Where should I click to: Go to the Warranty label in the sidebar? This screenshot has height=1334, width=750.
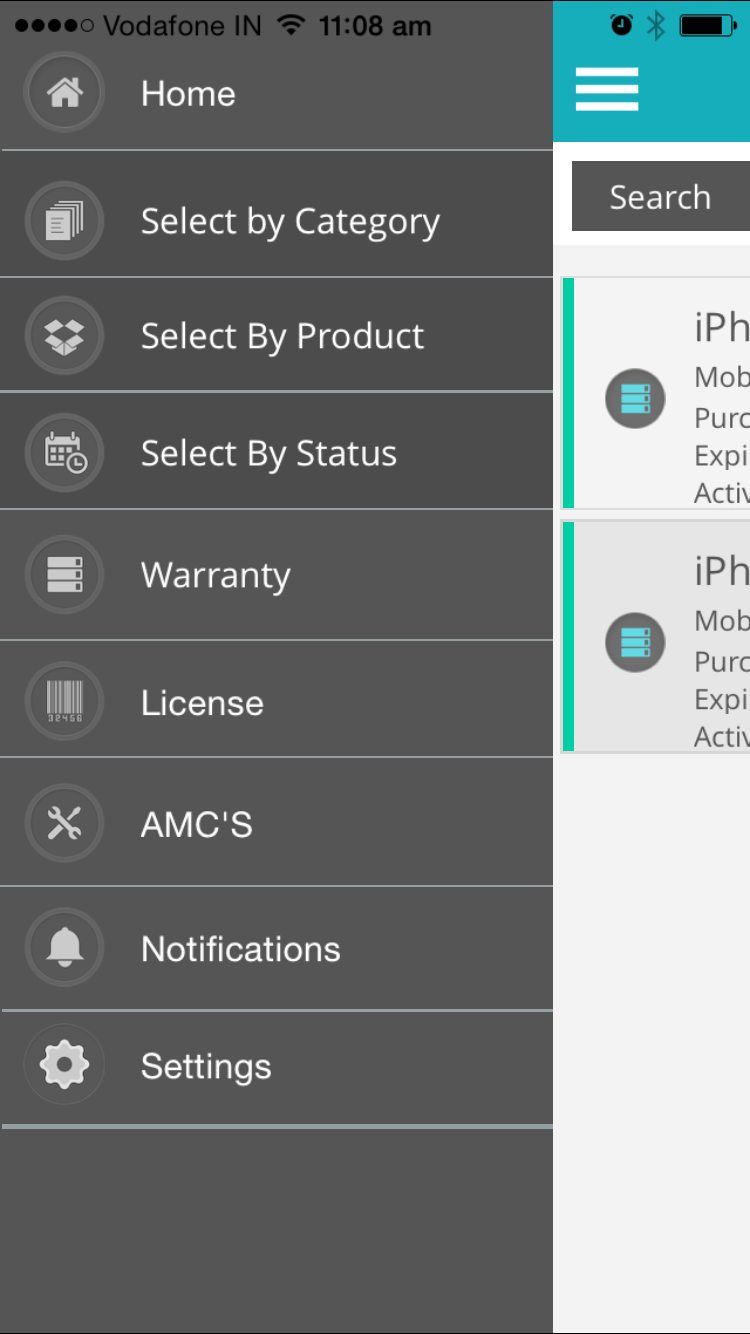pos(216,575)
